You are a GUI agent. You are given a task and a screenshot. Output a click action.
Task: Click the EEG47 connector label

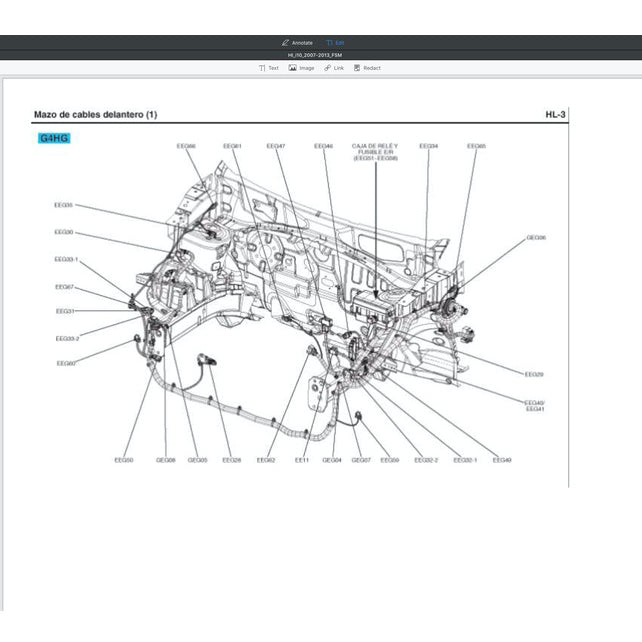(x=276, y=146)
